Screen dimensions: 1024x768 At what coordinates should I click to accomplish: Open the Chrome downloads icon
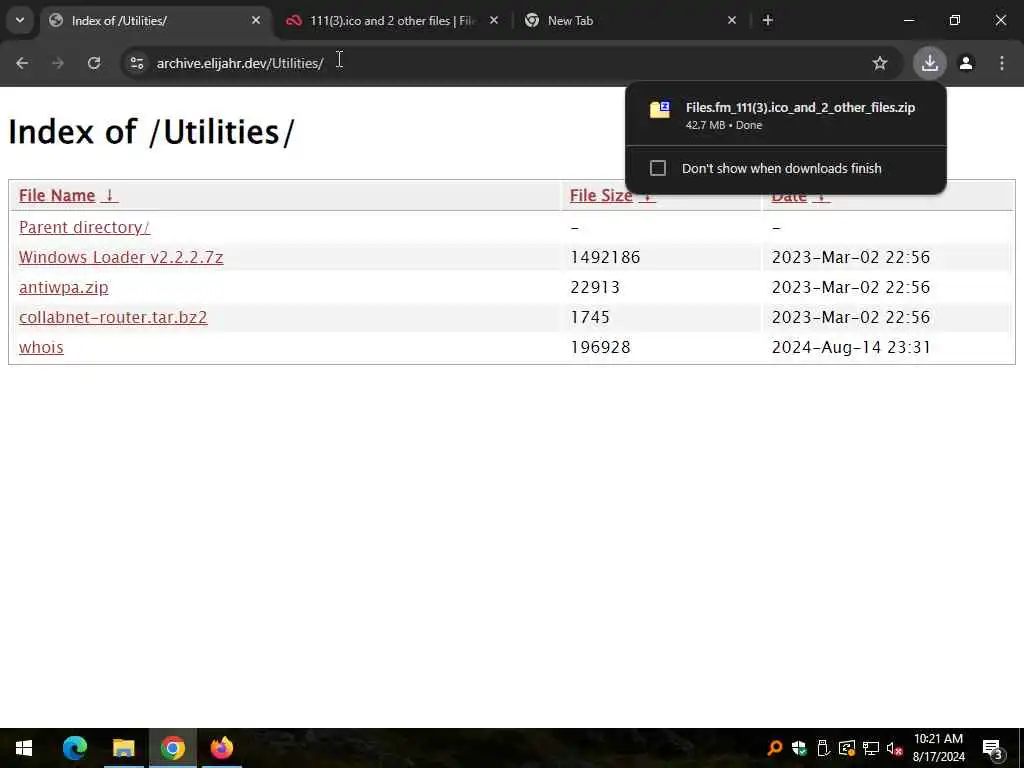(929, 63)
